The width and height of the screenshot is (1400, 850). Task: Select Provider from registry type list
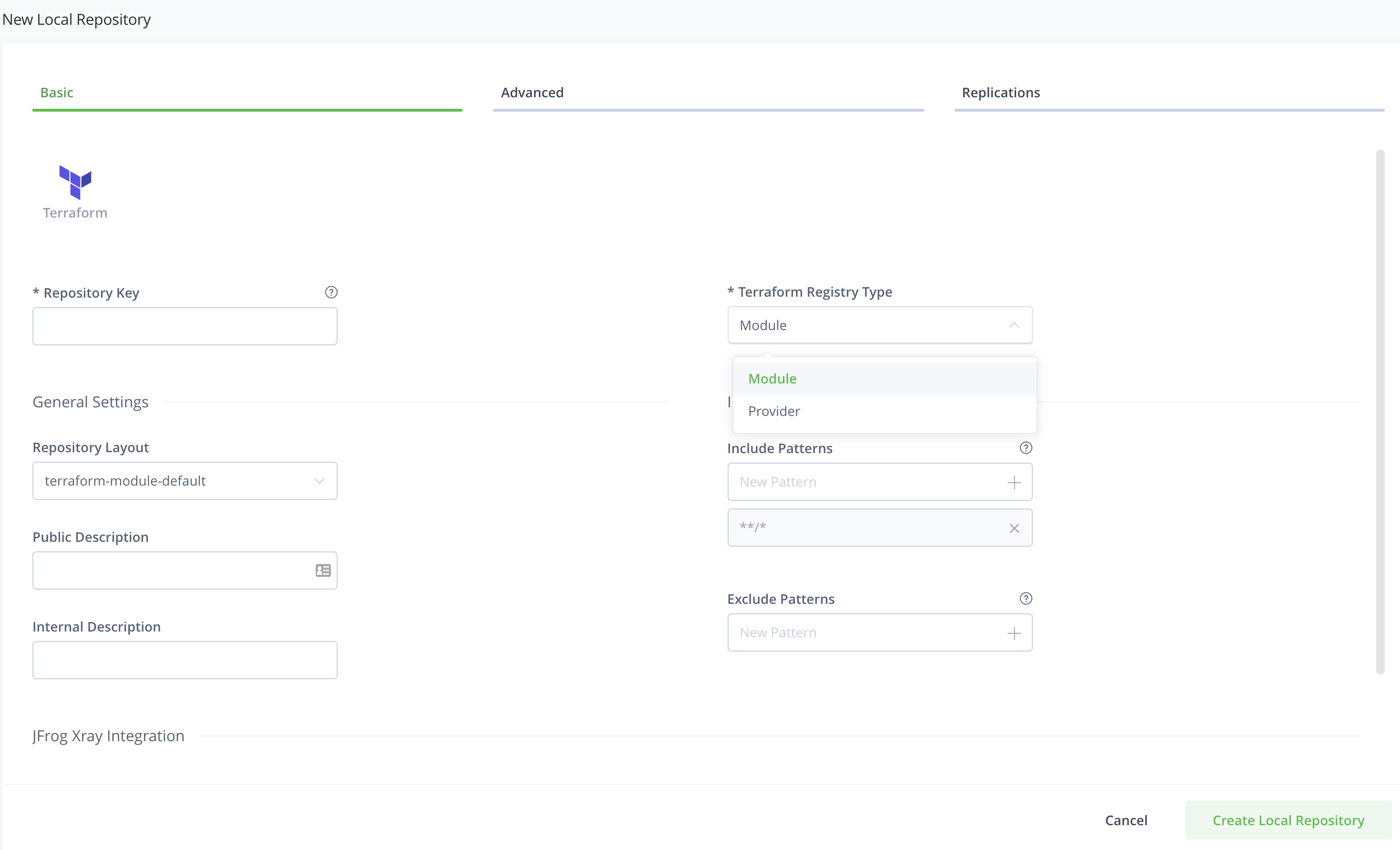(x=774, y=411)
